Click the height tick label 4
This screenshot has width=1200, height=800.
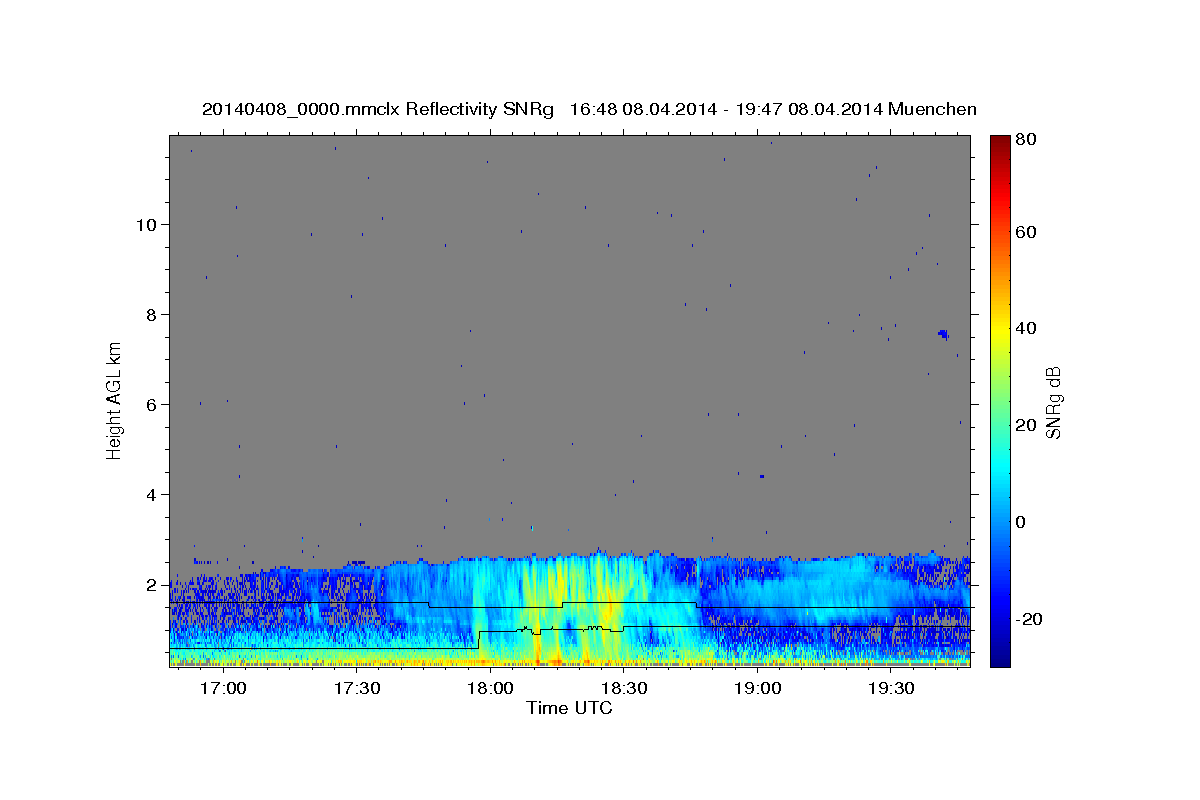[x=153, y=495]
